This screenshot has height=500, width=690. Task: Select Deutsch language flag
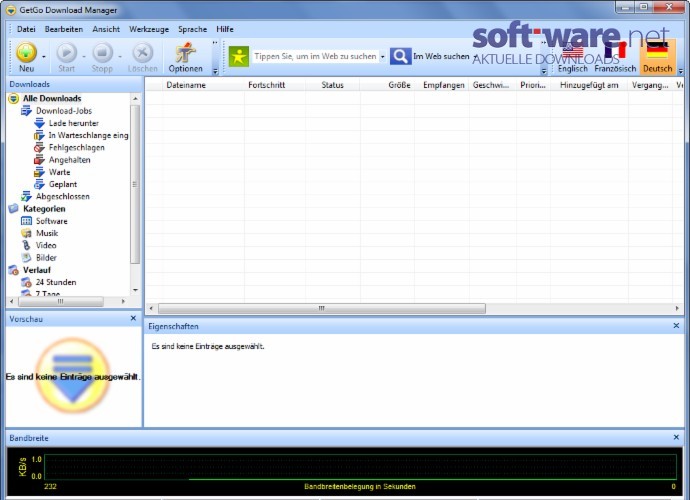coord(657,57)
